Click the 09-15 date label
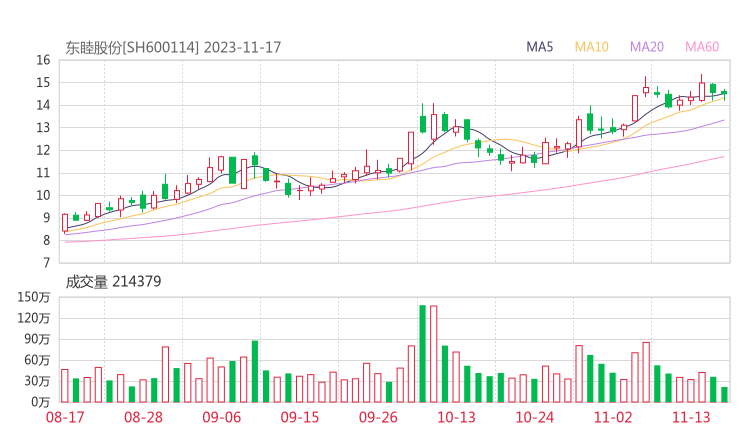740x440 pixels. (x=300, y=417)
